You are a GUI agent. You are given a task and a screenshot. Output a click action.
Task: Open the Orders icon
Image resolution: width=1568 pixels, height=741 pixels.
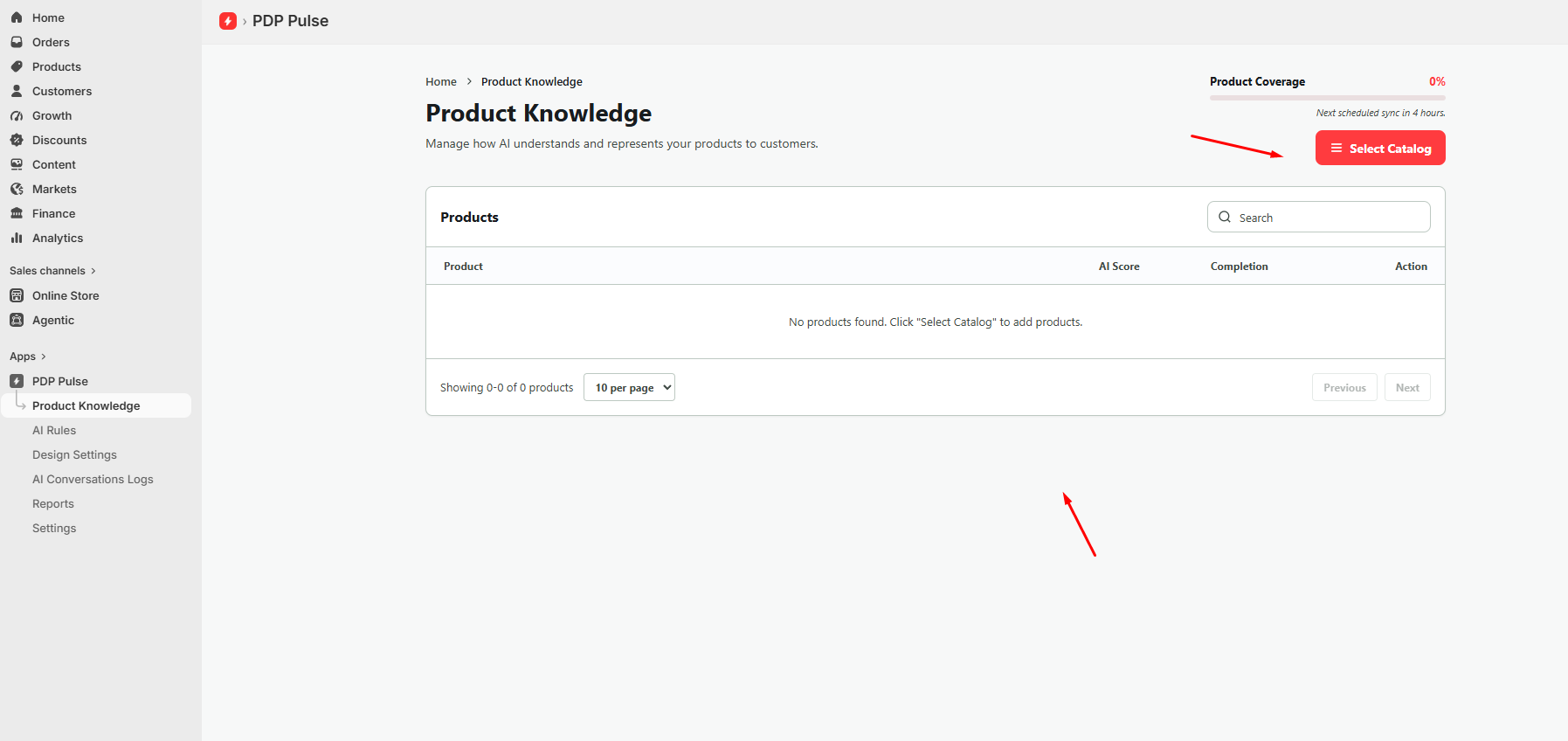pos(17,42)
